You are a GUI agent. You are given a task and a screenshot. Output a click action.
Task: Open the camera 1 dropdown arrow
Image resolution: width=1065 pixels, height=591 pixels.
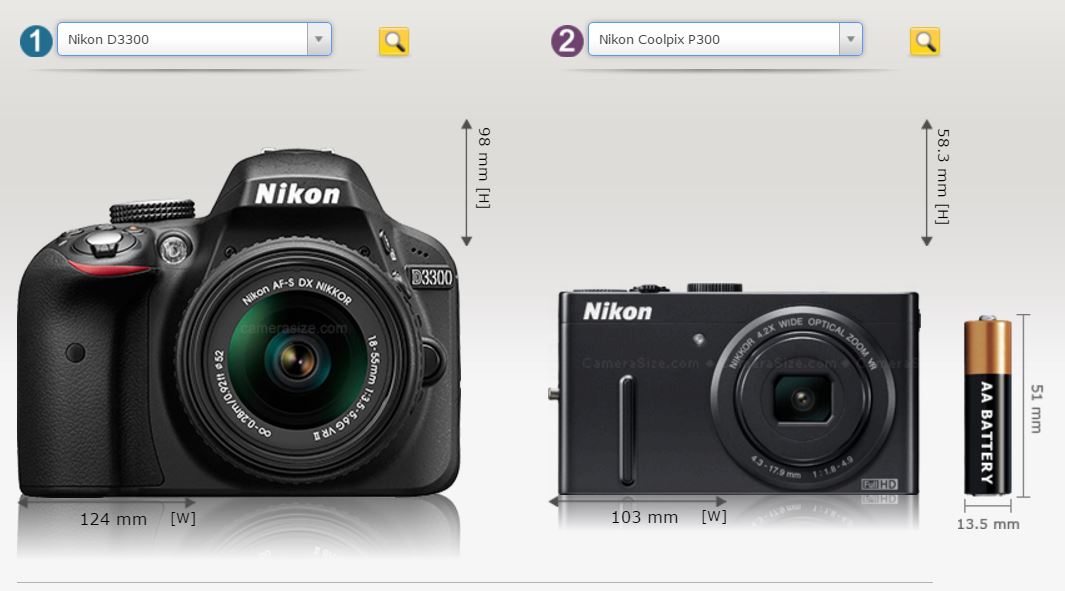[319, 39]
